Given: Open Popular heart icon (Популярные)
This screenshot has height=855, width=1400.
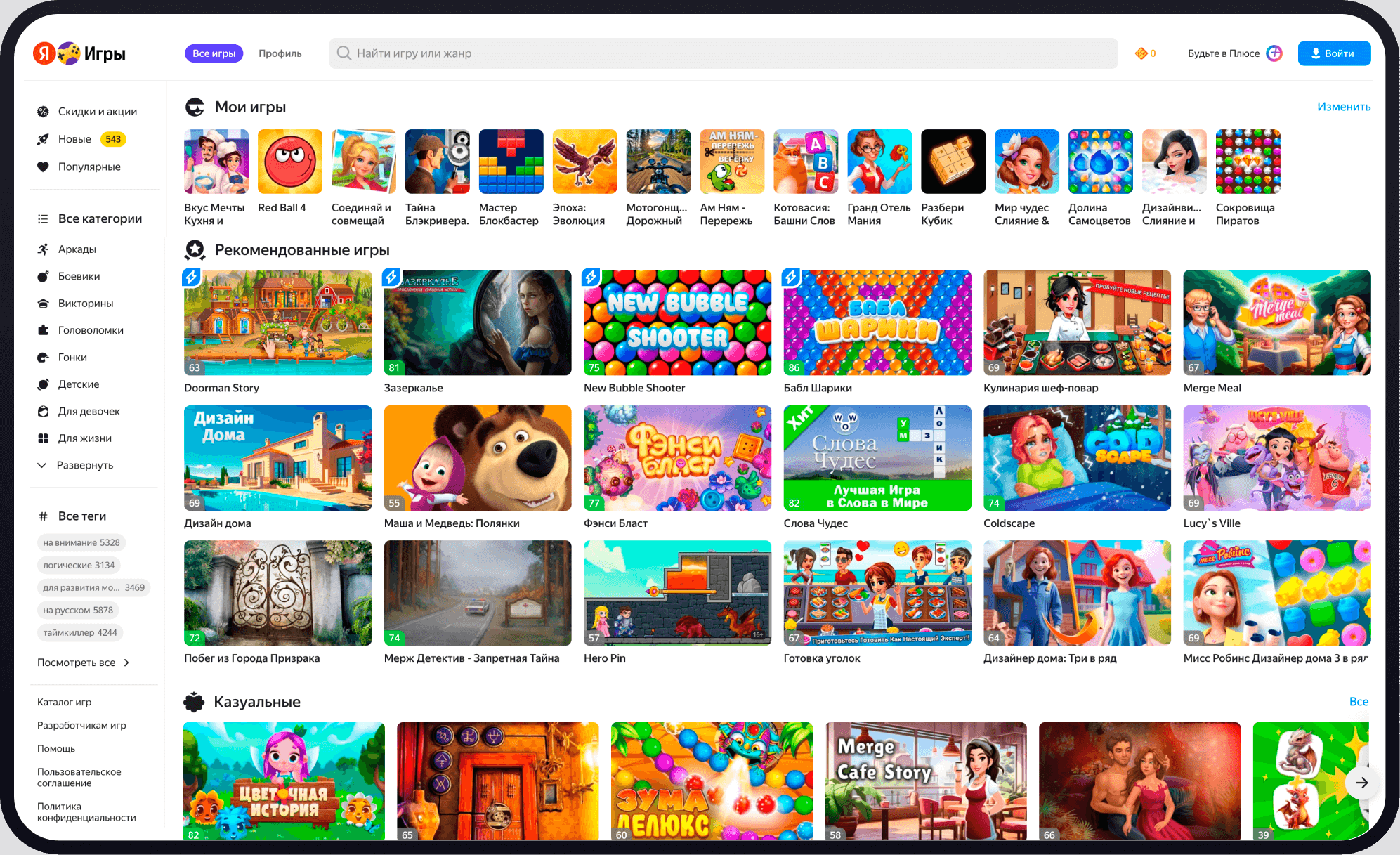Looking at the screenshot, I should [x=43, y=167].
